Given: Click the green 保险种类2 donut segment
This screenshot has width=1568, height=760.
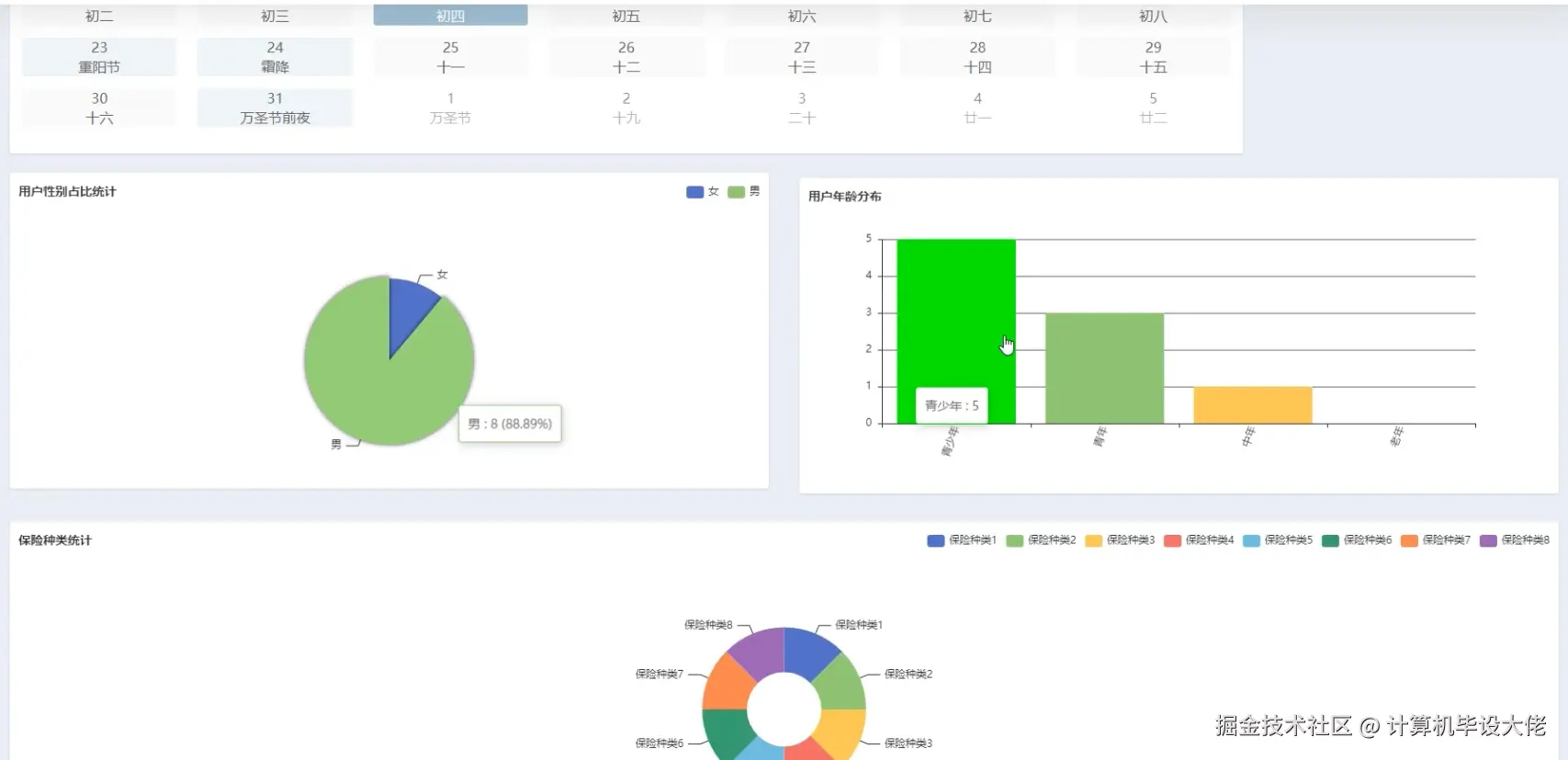Looking at the screenshot, I should click(840, 684).
